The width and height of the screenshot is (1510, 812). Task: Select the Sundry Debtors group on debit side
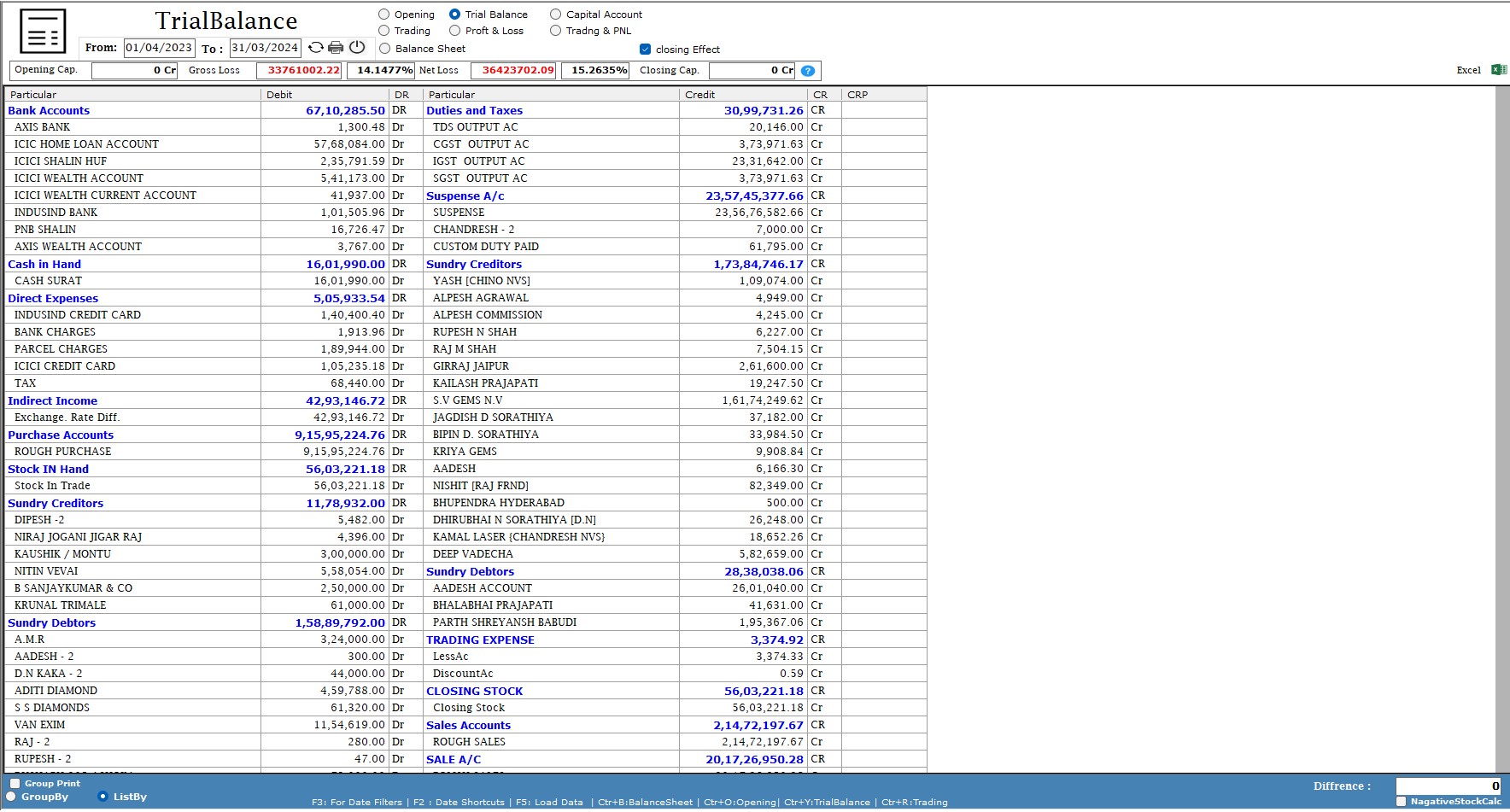point(51,622)
